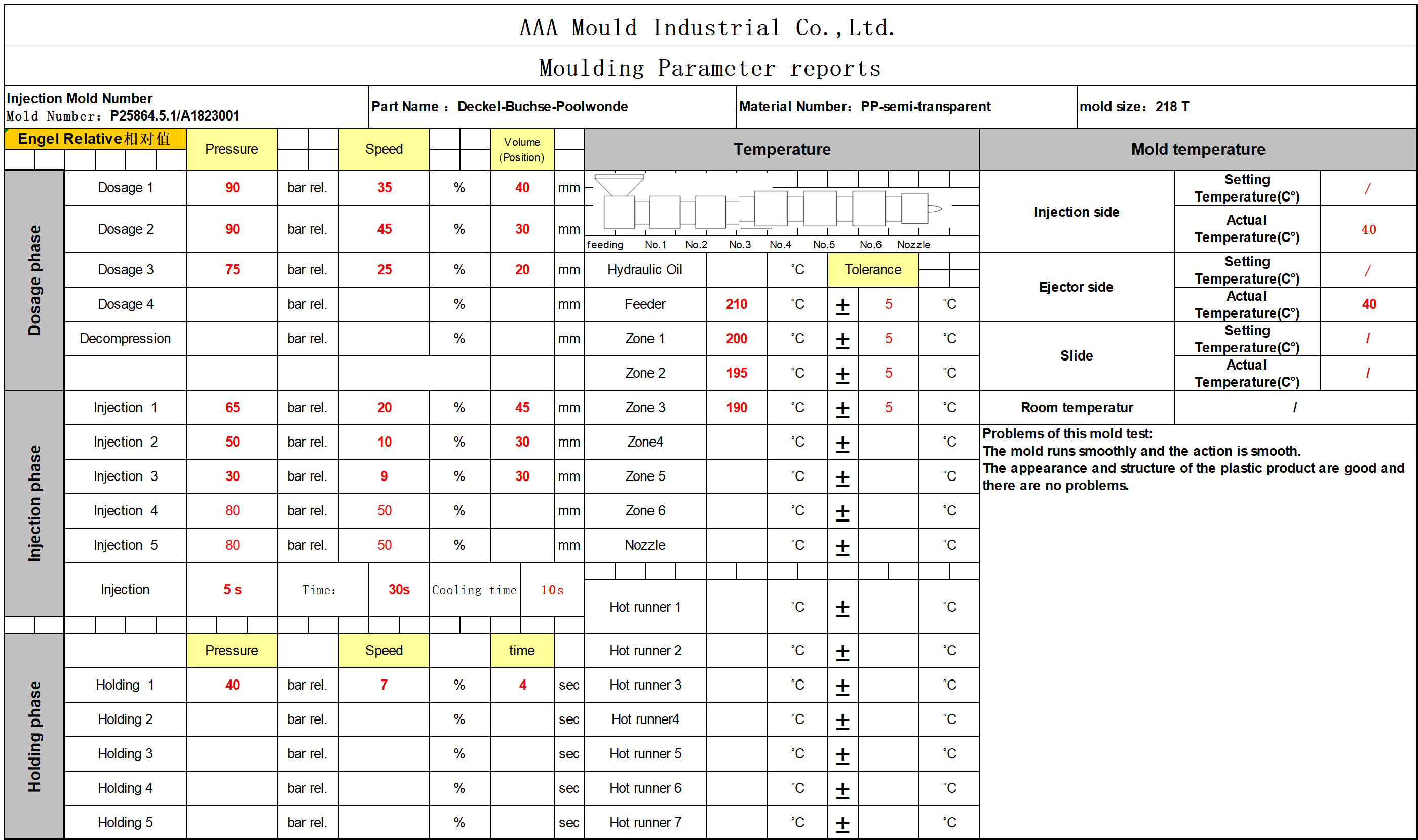
Task: Click the yellow 'time' header in holding phase
Action: click(x=522, y=650)
